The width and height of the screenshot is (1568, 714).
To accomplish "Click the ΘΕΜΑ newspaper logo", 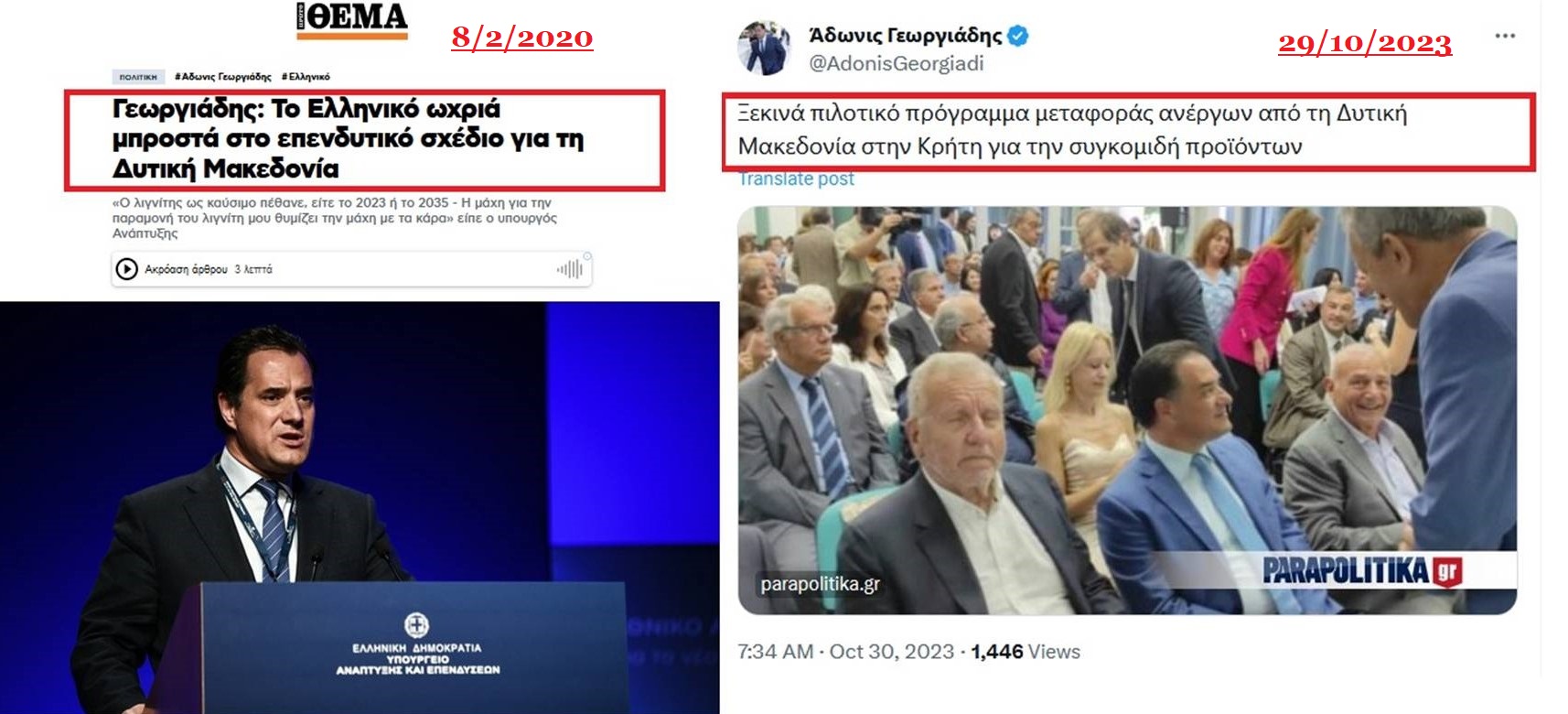I will click(x=351, y=20).
